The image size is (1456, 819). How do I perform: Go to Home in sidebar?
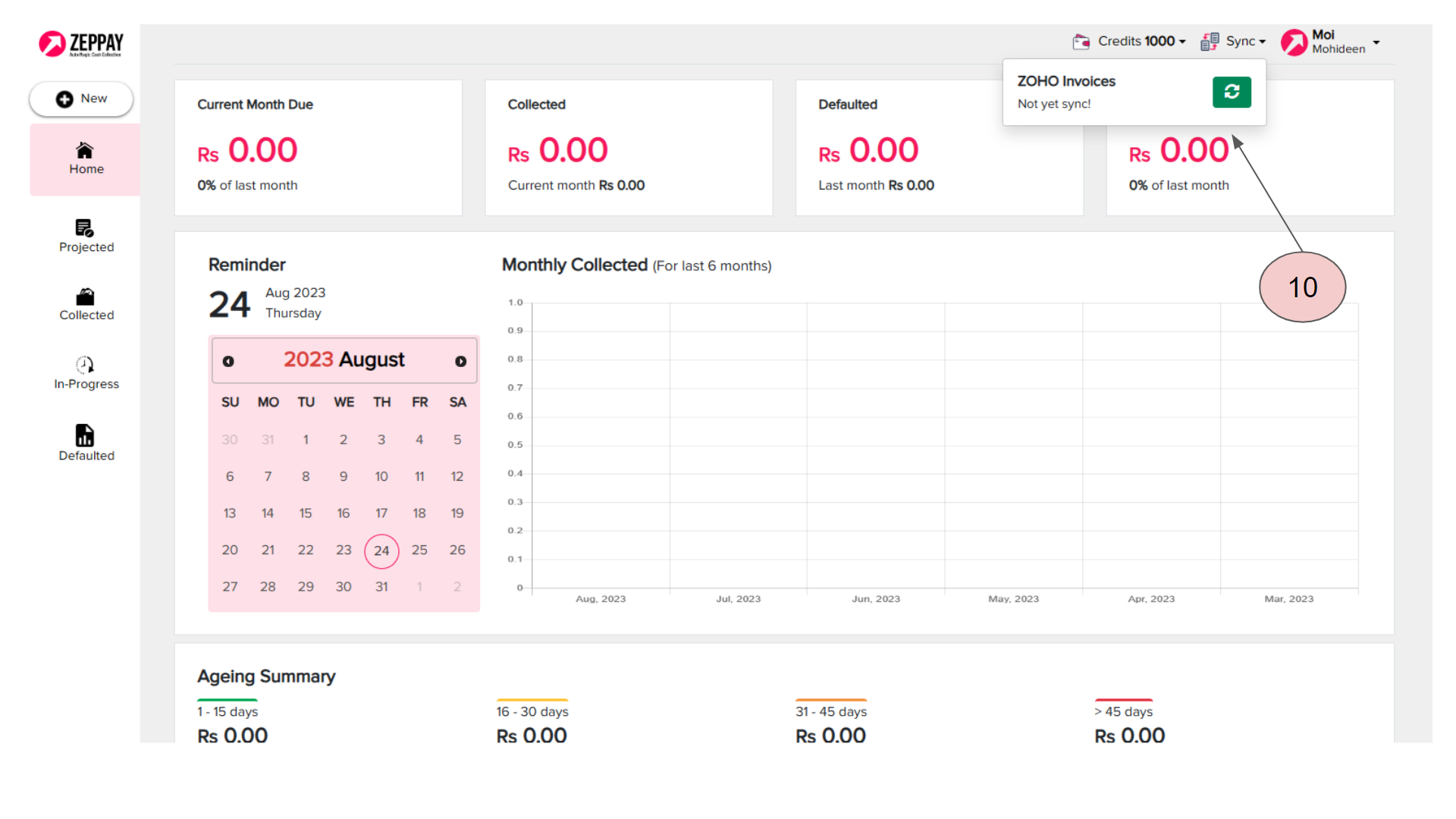86,158
